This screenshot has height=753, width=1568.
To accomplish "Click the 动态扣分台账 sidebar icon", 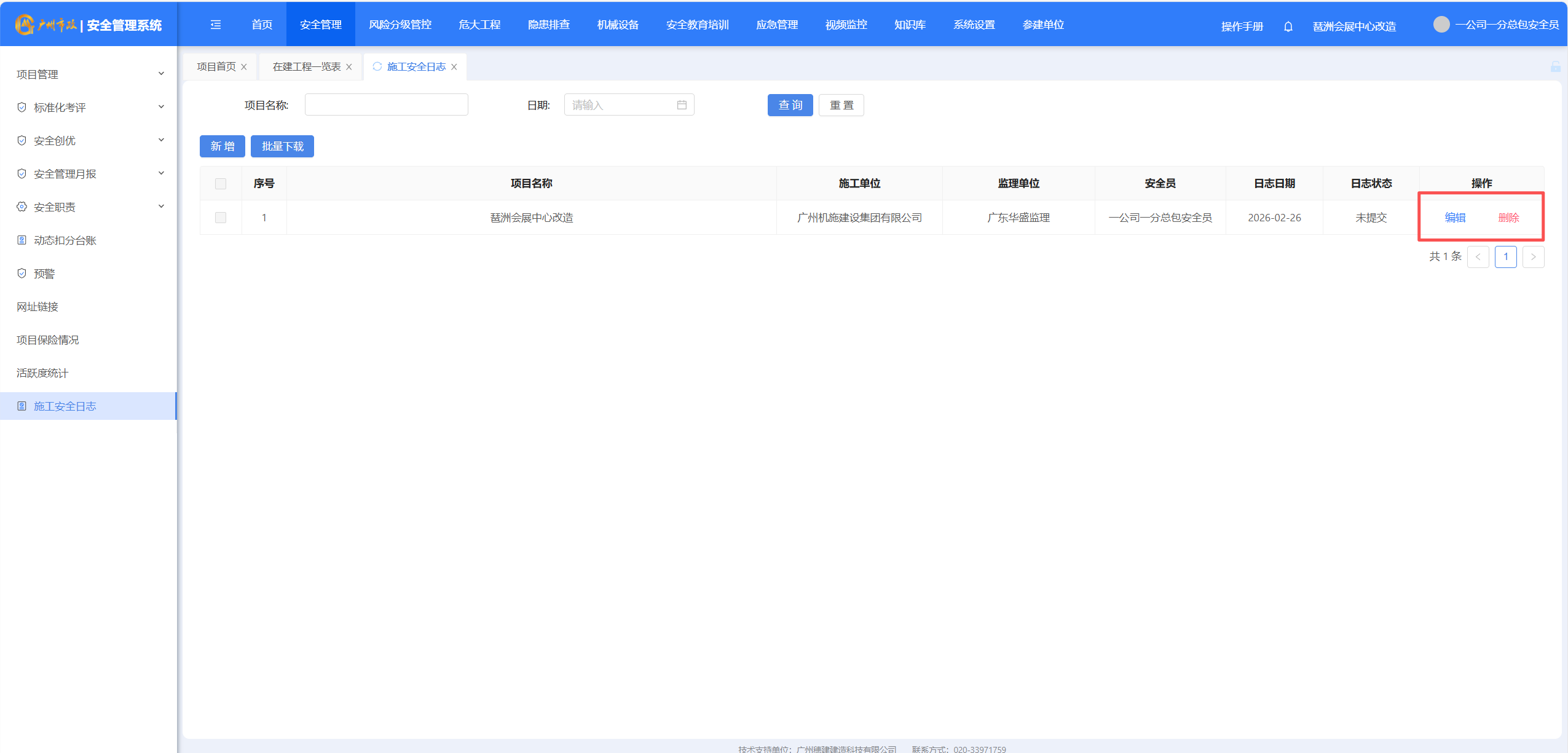I will (x=22, y=240).
